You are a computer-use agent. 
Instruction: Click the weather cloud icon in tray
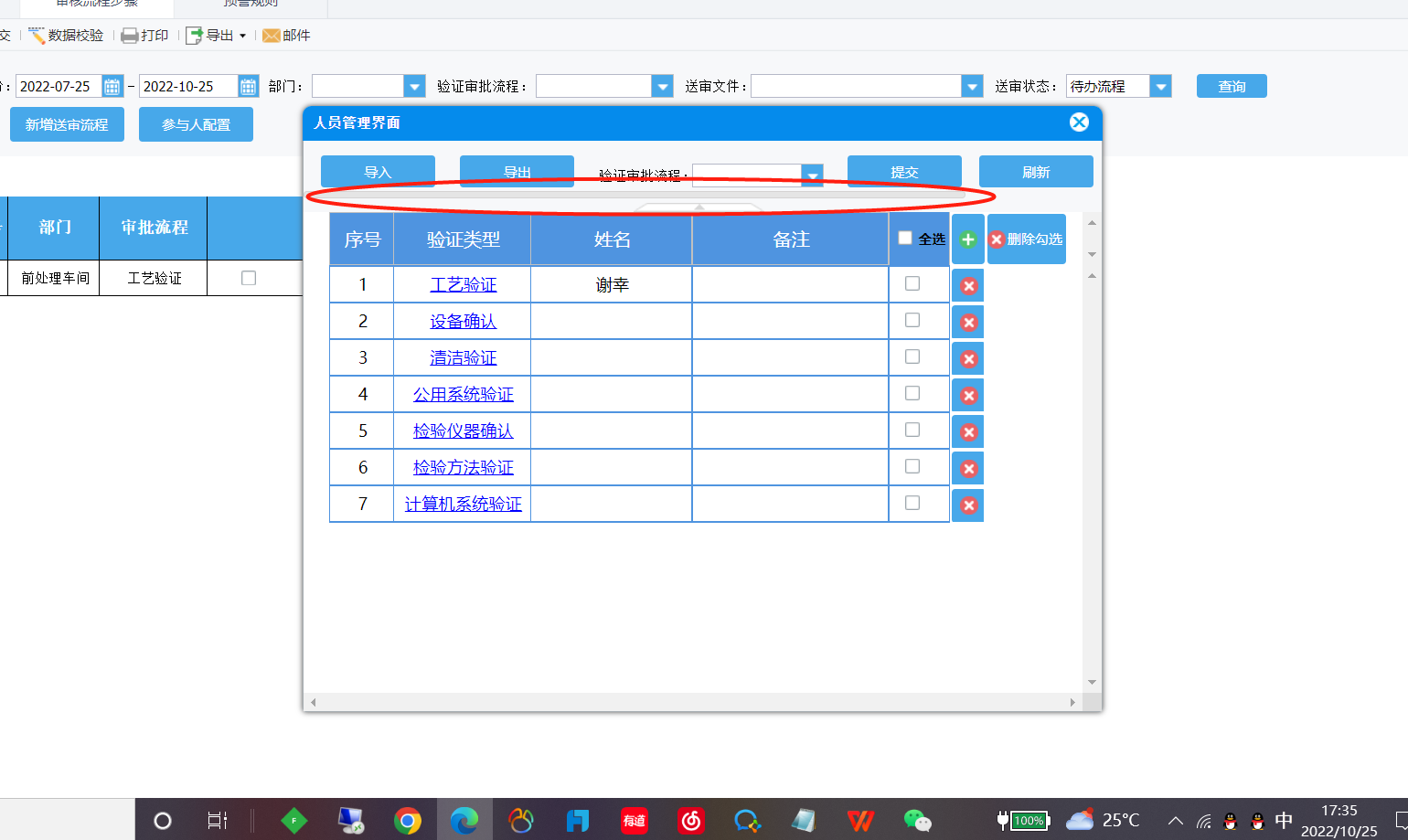pyautogui.click(x=1080, y=820)
